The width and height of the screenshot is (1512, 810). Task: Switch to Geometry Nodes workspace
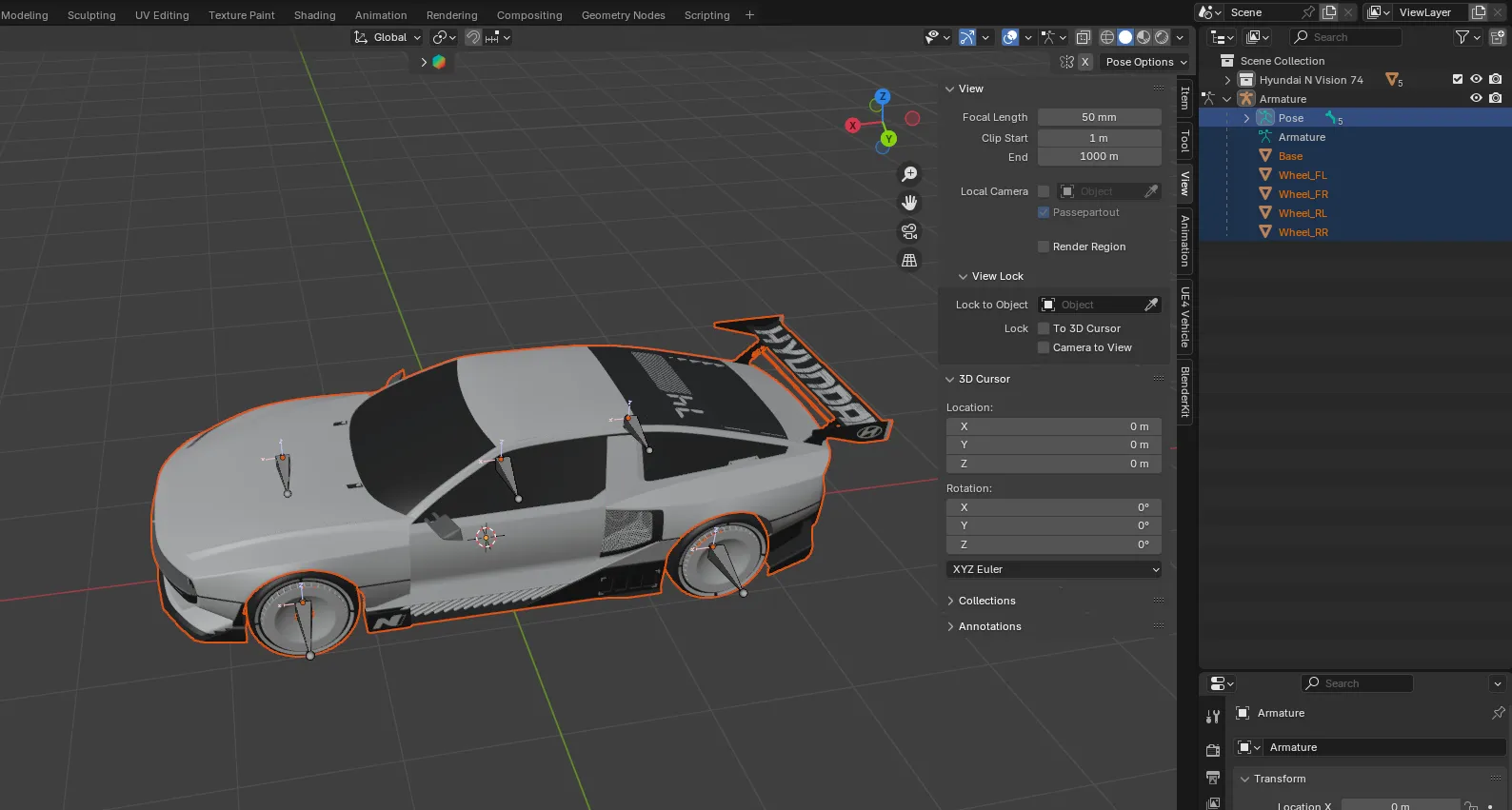pos(624,15)
